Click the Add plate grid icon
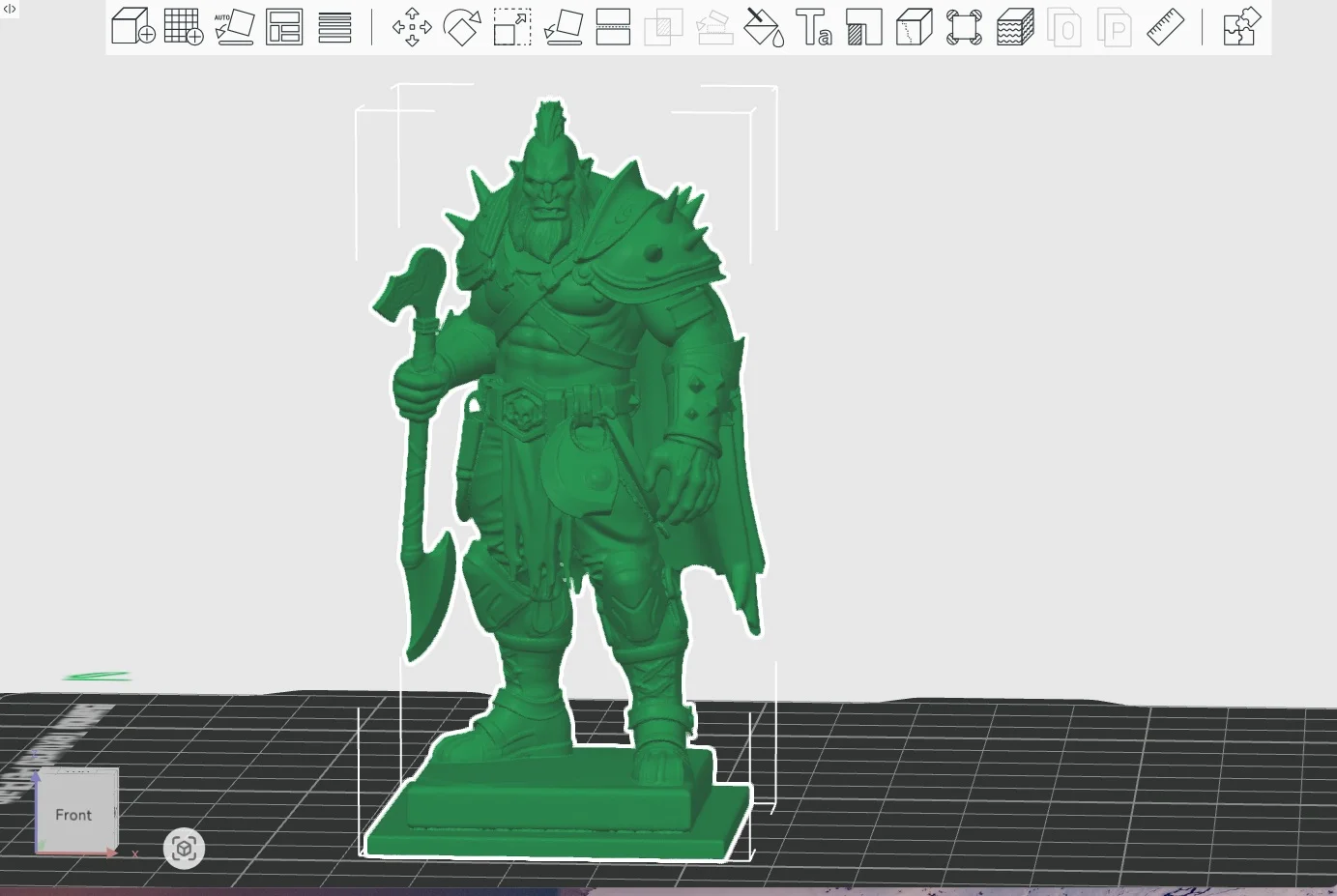 point(184,26)
